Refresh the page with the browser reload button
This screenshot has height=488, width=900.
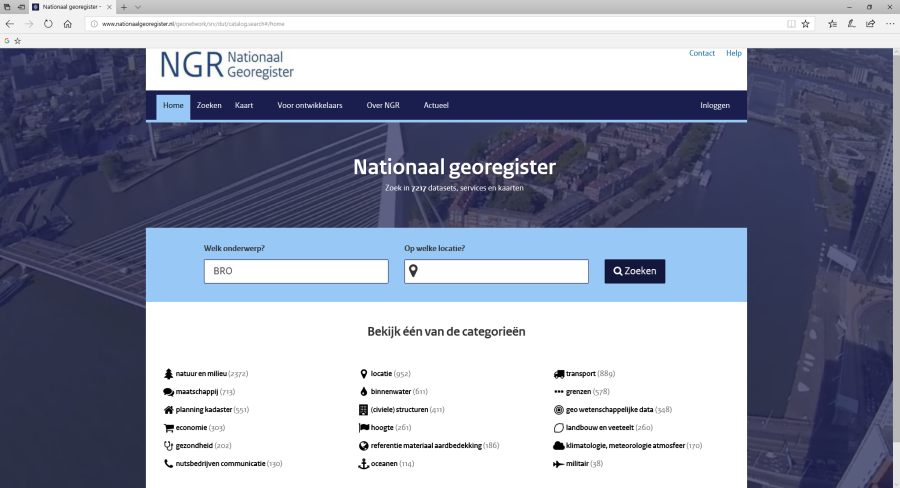(x=48, y=23)
